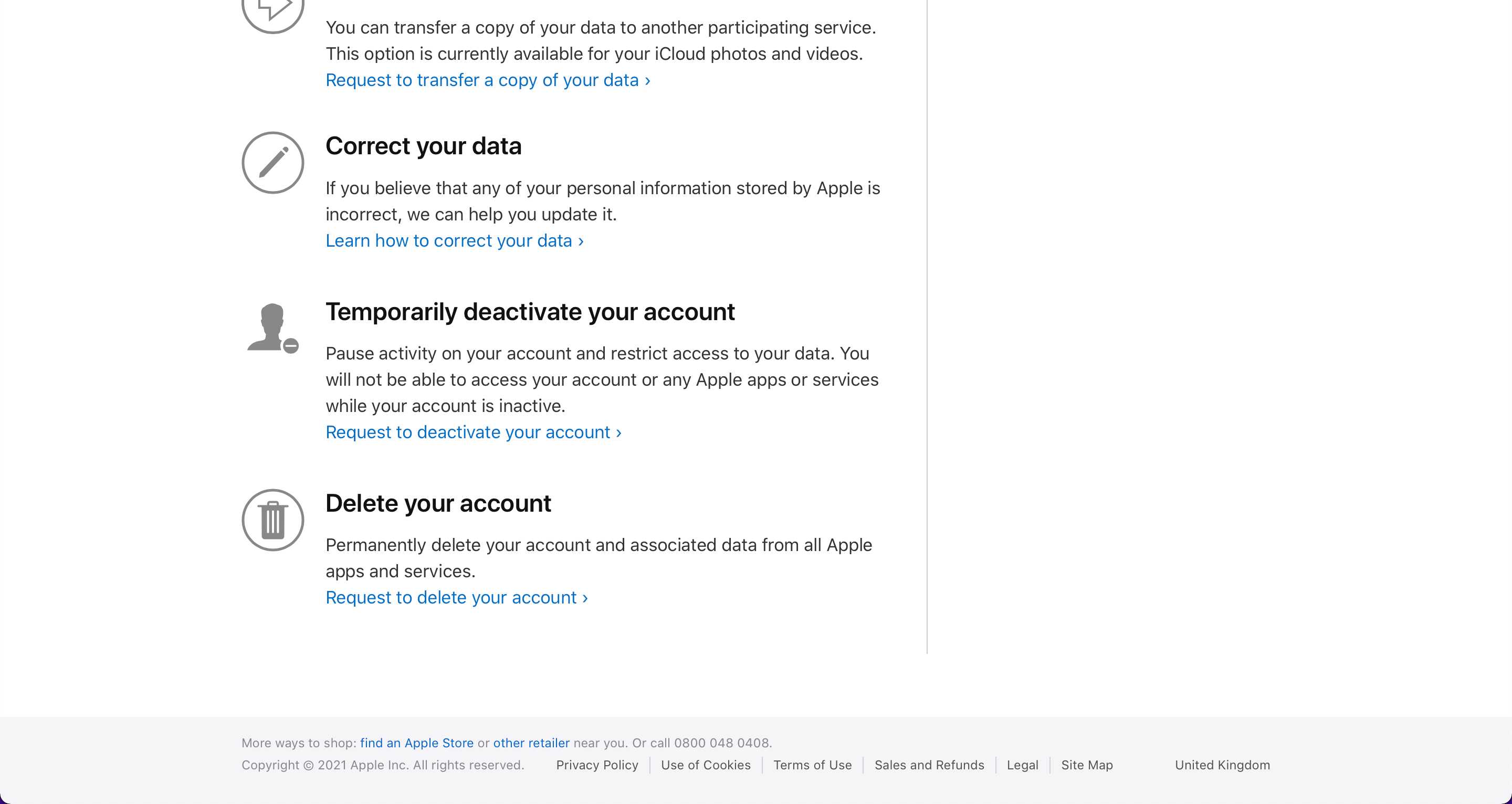This screenshot has height=804, width=1512.
Task: Select United Kingdom region selector
Action: click(x=1223, y=765)
